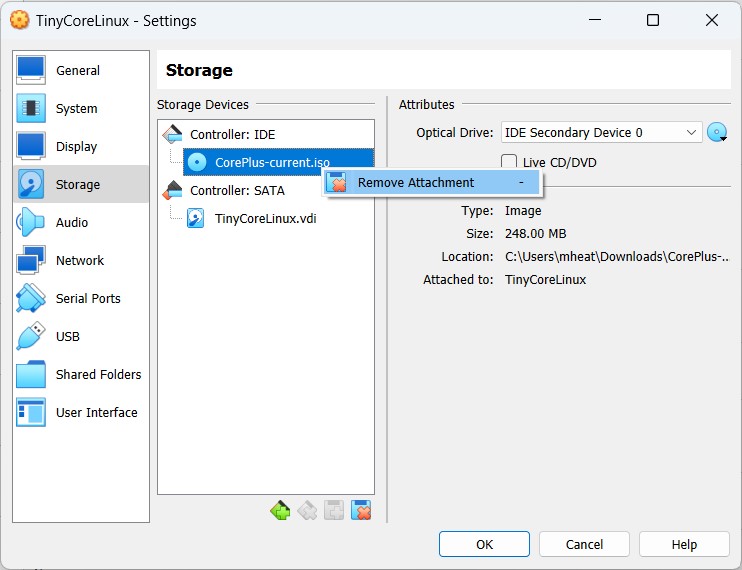
Task: Confirm settings with OK button
Action: [484, 544]
